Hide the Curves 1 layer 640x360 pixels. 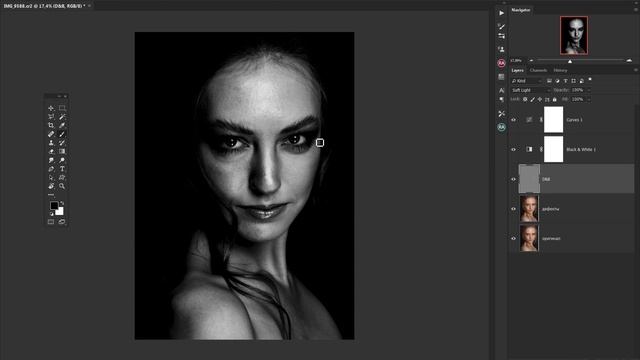pos(513,120)
